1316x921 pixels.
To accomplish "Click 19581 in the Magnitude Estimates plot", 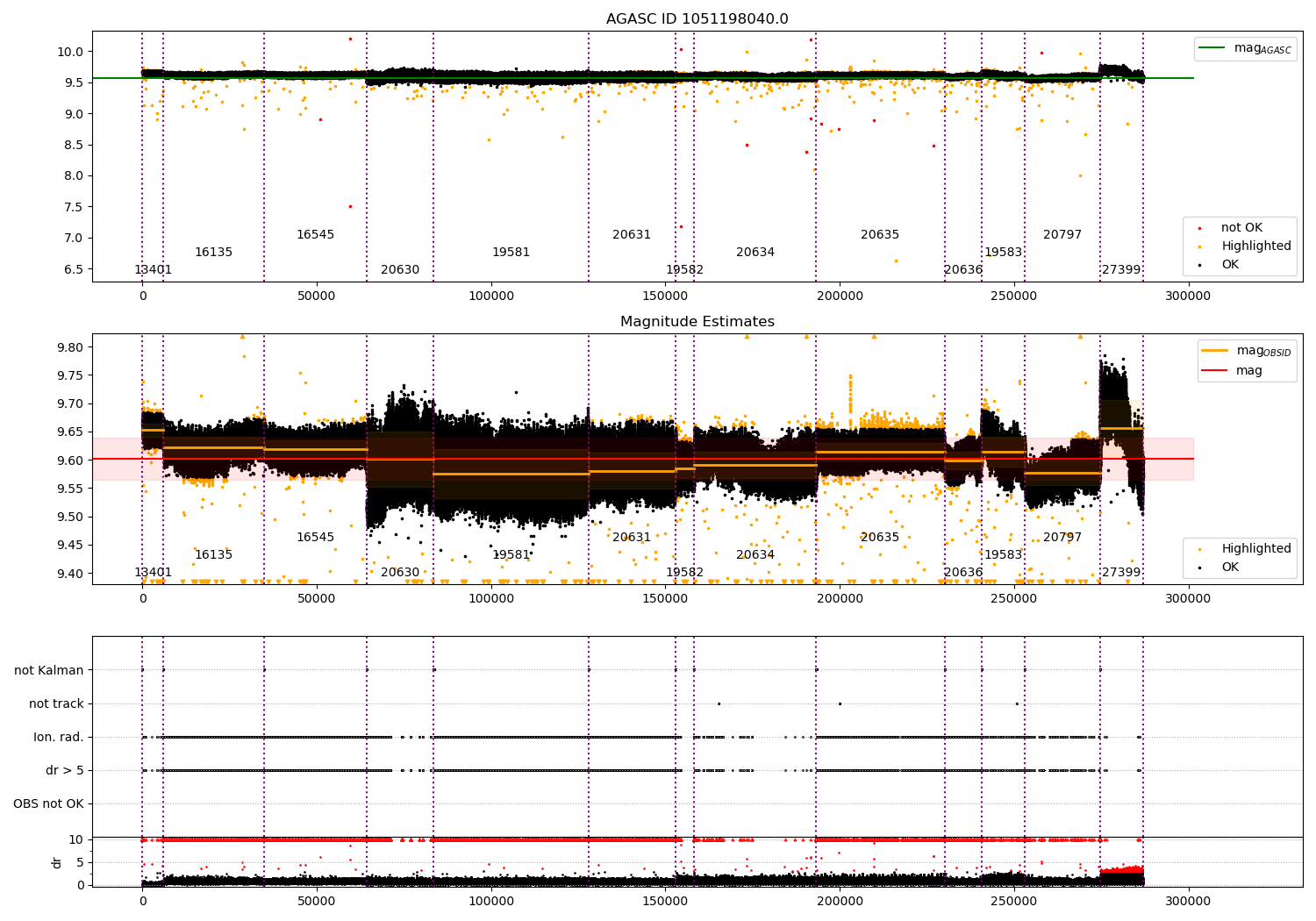I will (x=511, y=554).
